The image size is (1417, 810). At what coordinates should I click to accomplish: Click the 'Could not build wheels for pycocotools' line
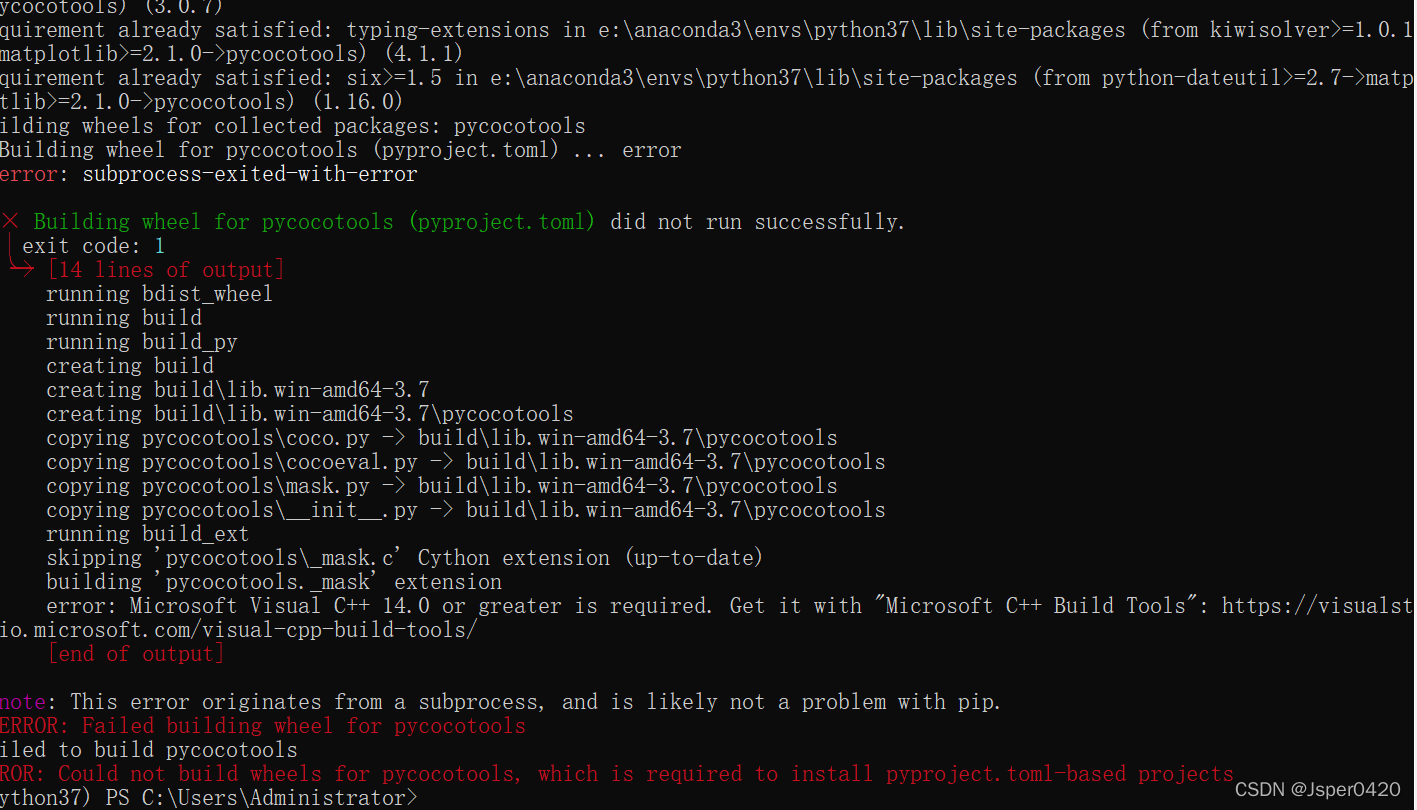click(616, 774)
